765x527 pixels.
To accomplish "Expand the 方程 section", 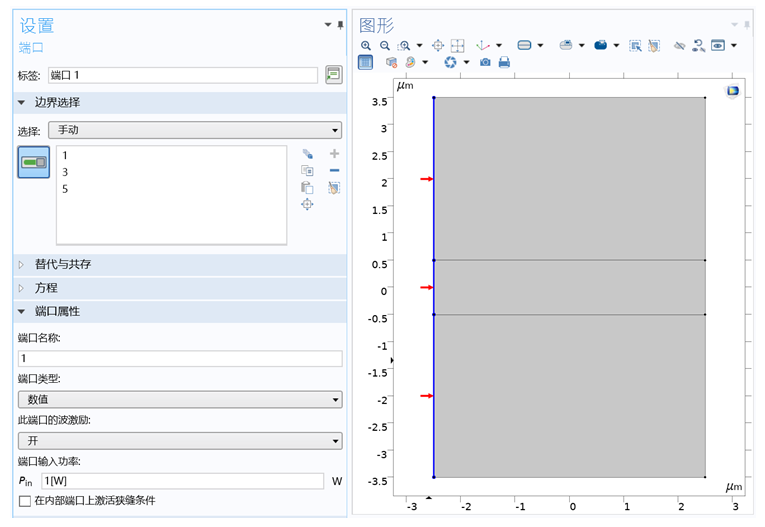I will [21, 288].
